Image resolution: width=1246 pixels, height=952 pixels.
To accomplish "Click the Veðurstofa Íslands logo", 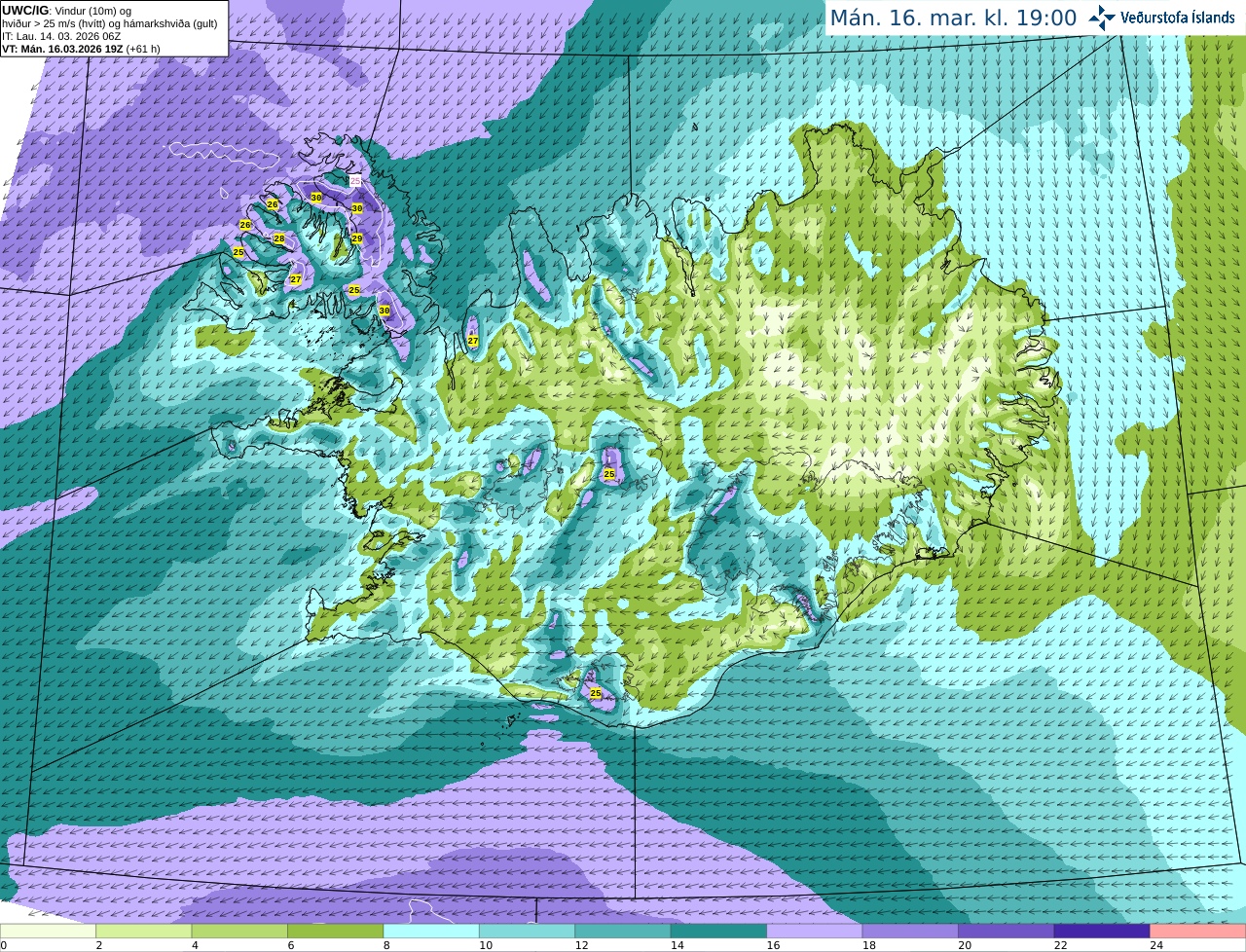I will pyautogui.click(x=1161, y=18).
